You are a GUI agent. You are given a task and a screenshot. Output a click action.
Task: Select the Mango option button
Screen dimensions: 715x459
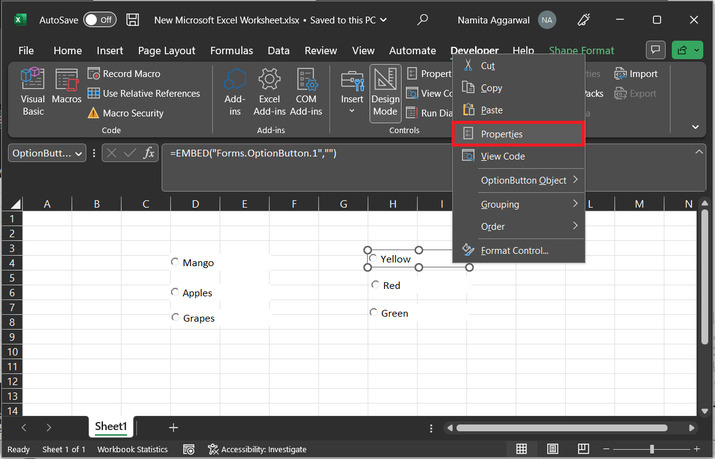click(175, 263)
